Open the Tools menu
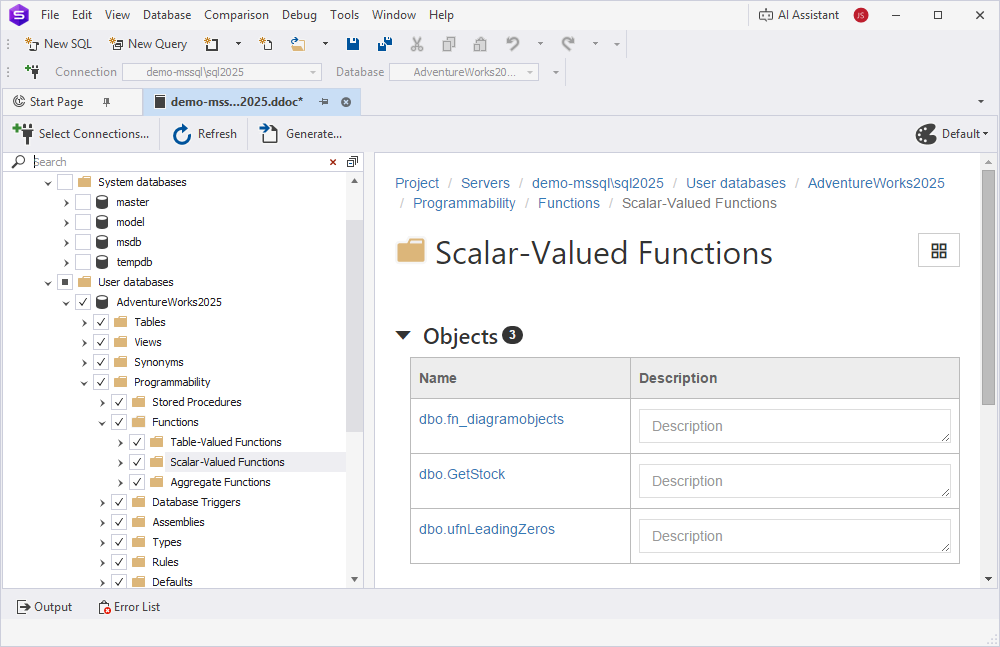The height and width of the screenshot is (647, 1000). pyautogui.click(x=344, y=15)
